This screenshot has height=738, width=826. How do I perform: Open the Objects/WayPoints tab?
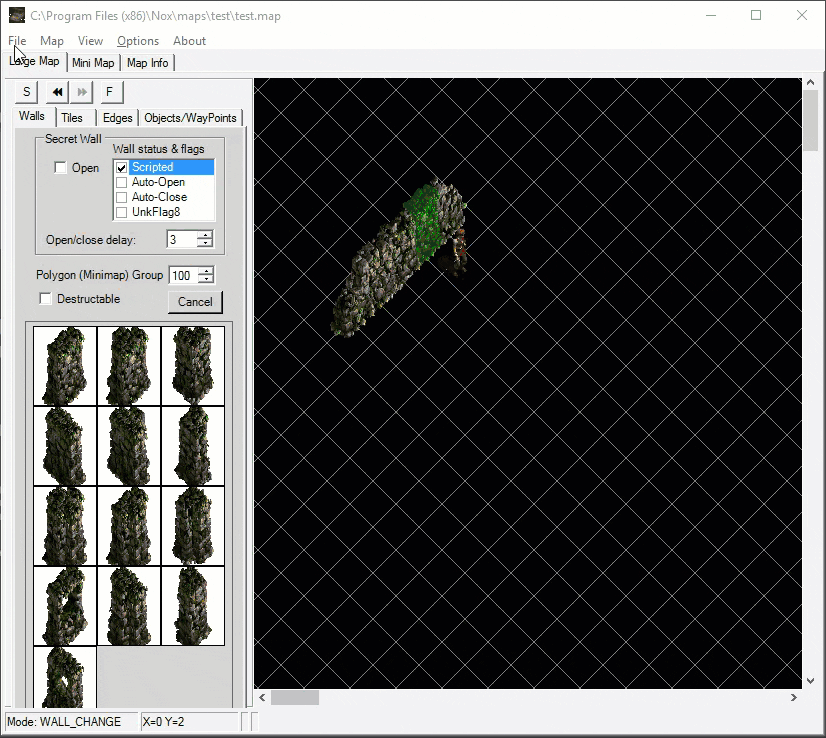[x=190, y=118]
